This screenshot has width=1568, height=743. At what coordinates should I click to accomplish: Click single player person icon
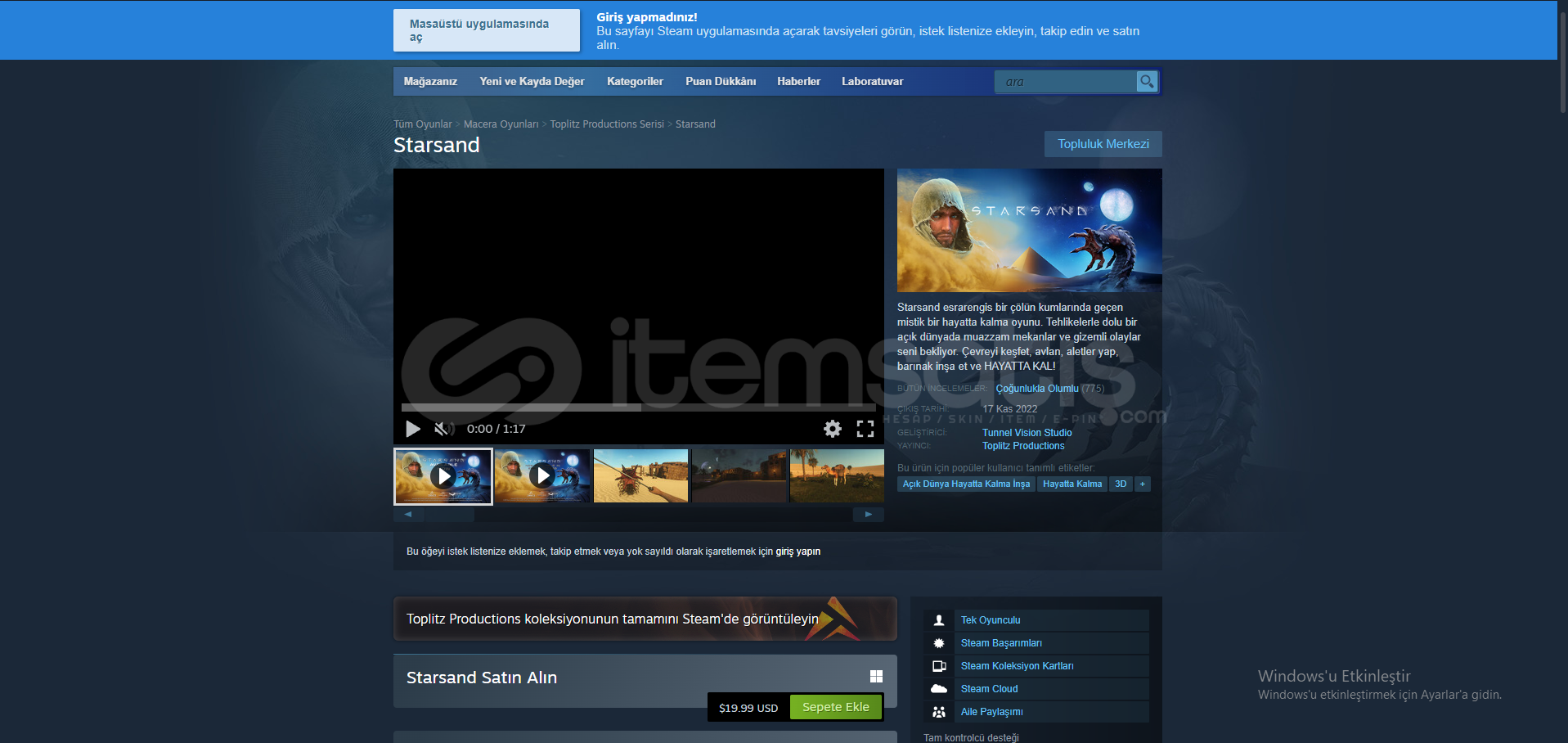click(x=939, y=620)
